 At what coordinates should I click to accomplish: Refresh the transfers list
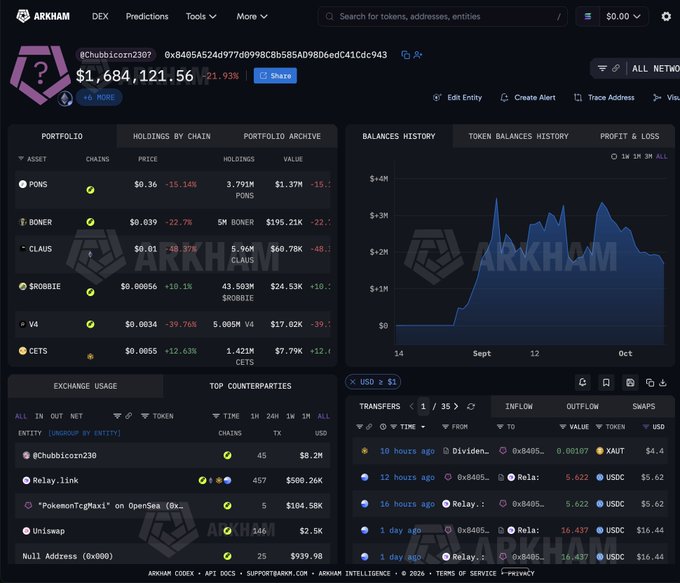[x=471, y=406]
